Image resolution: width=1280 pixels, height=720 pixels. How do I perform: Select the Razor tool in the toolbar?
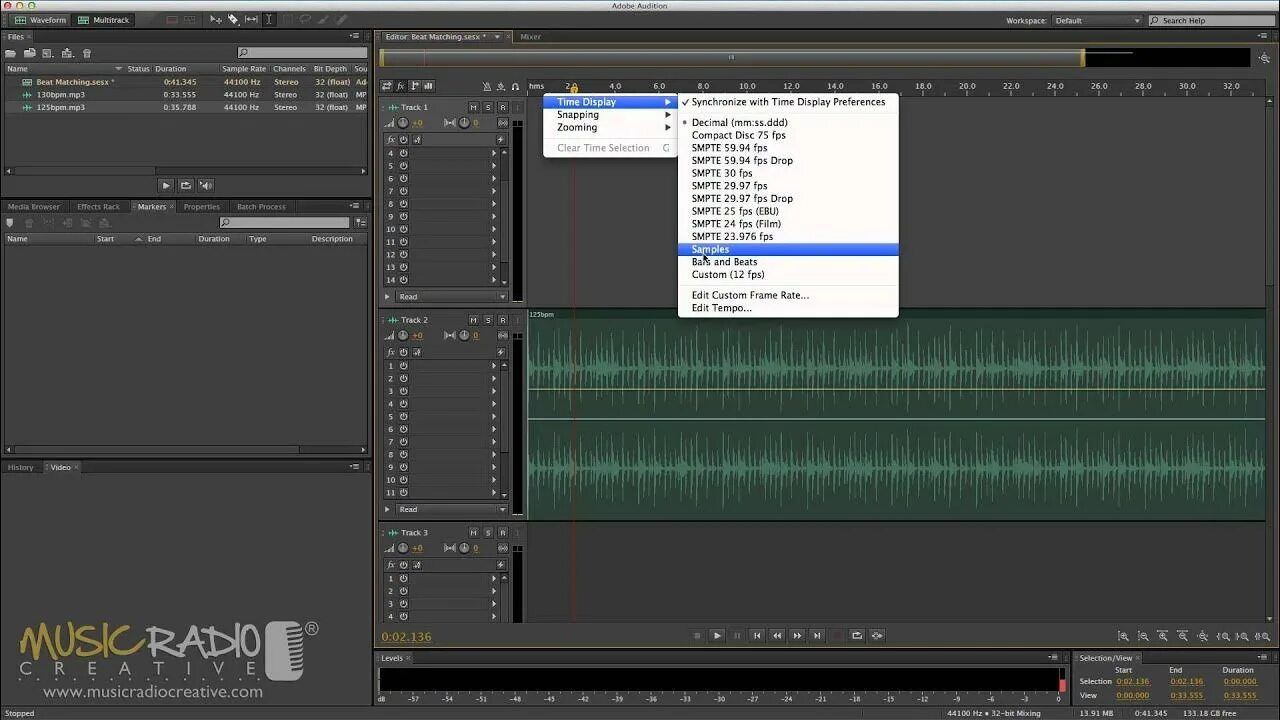(x=232, y=20)
